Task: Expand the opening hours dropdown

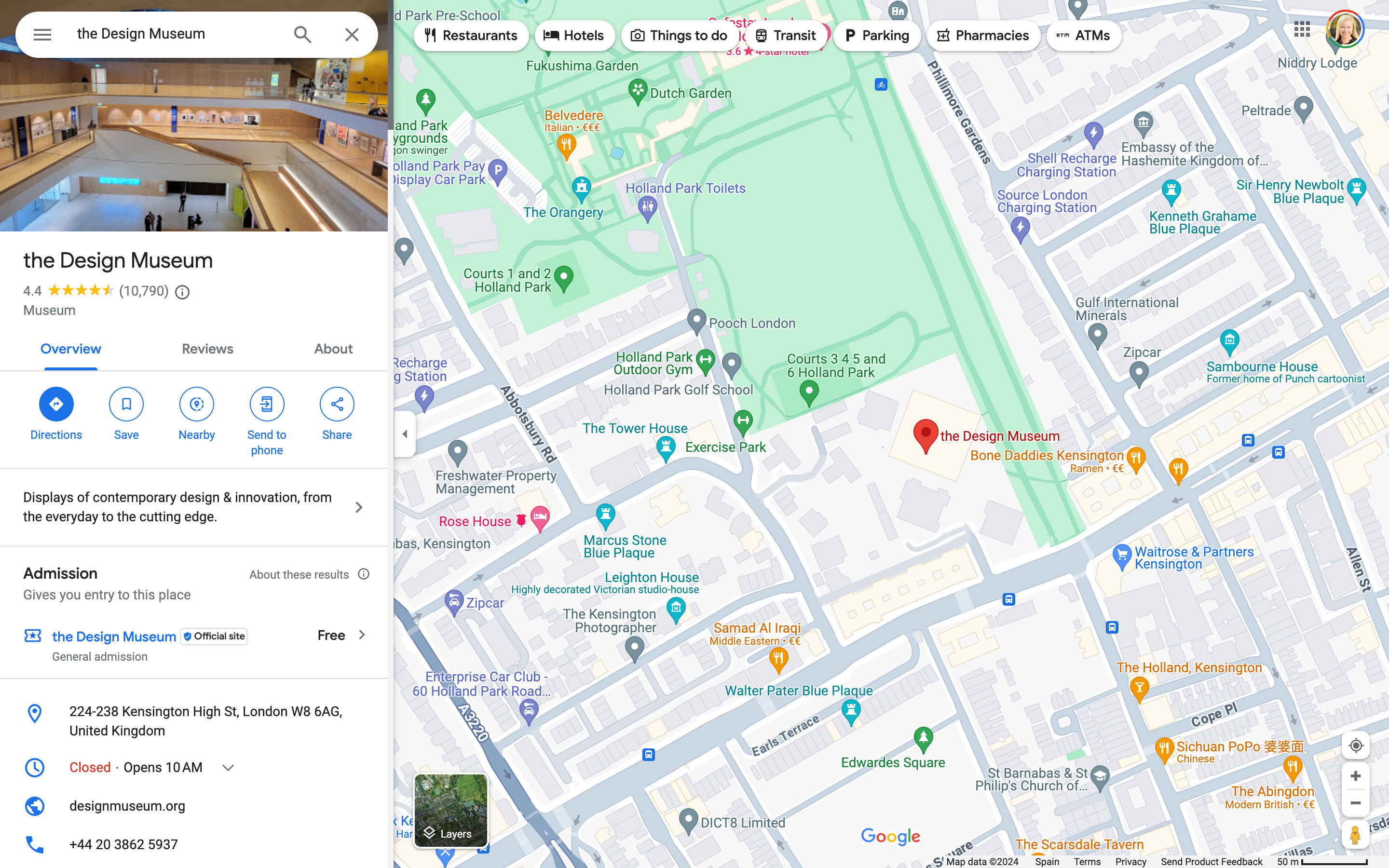Action: tap(227, 767)
